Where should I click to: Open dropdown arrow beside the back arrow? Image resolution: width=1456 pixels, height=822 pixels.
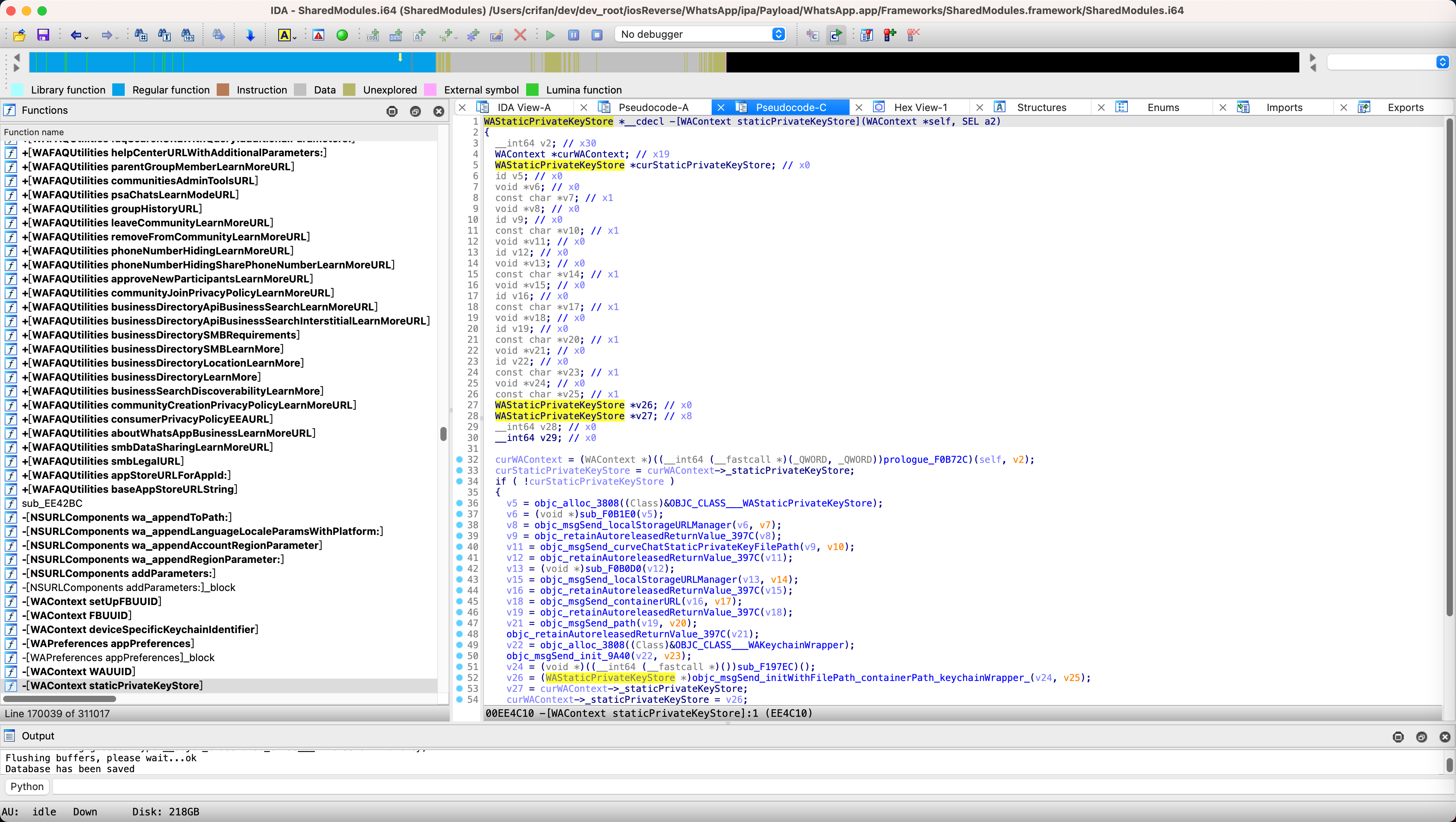pyautogui.click(x=87, y=38)
